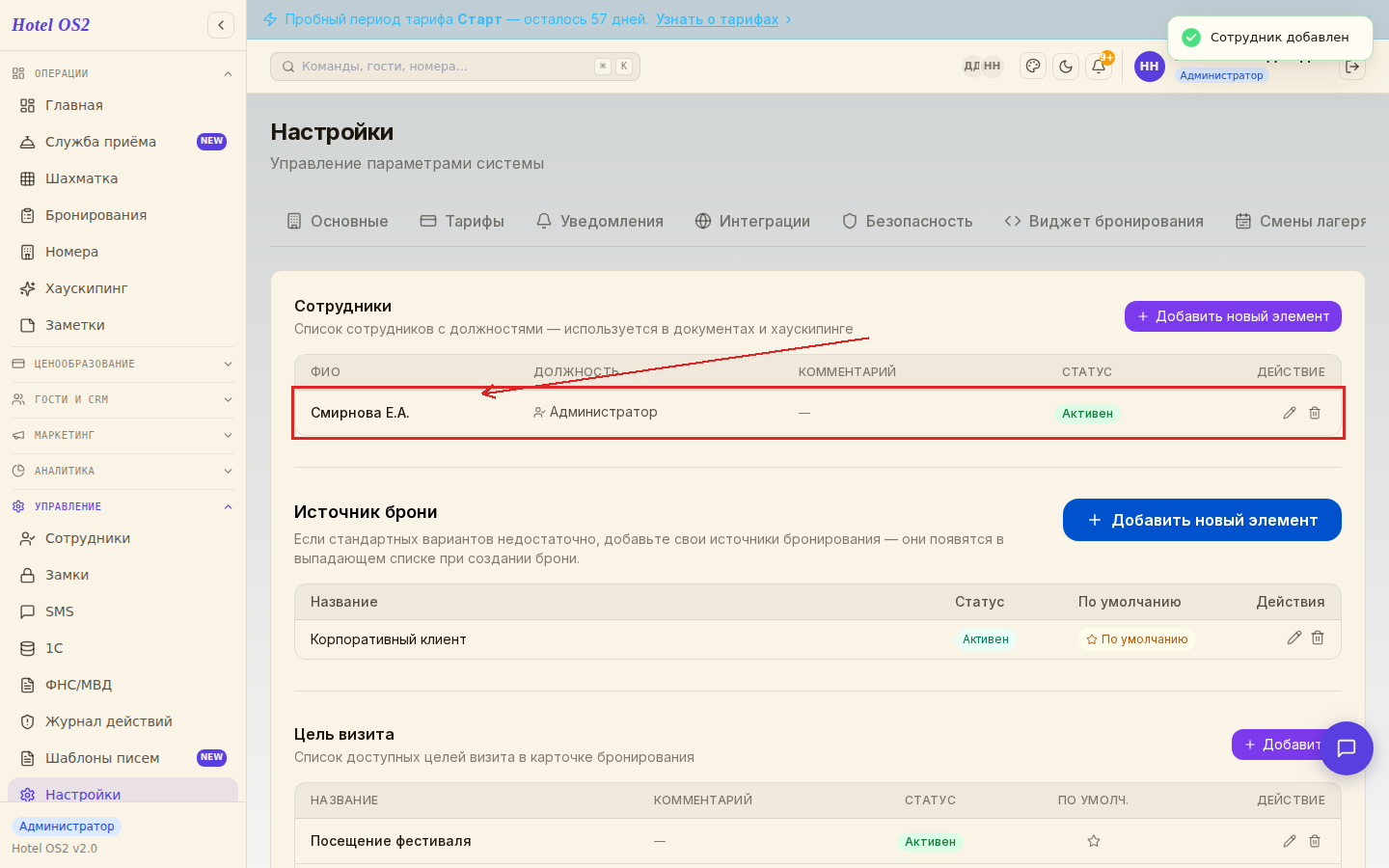Focus the Команды, гости, номера search field
The height and width of the screenshot is (868, 1389).
(455, 67)
